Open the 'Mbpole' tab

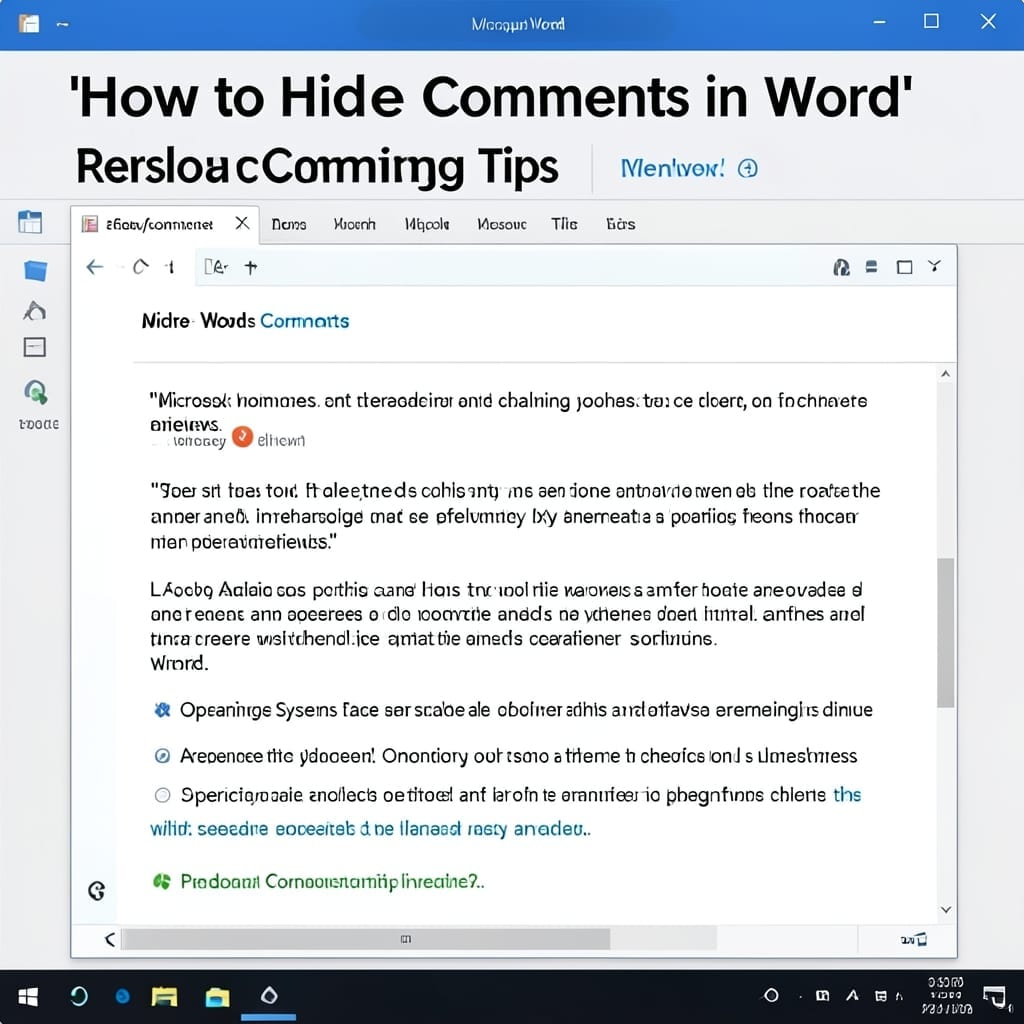pyautogui.click(x=427, y=224)
